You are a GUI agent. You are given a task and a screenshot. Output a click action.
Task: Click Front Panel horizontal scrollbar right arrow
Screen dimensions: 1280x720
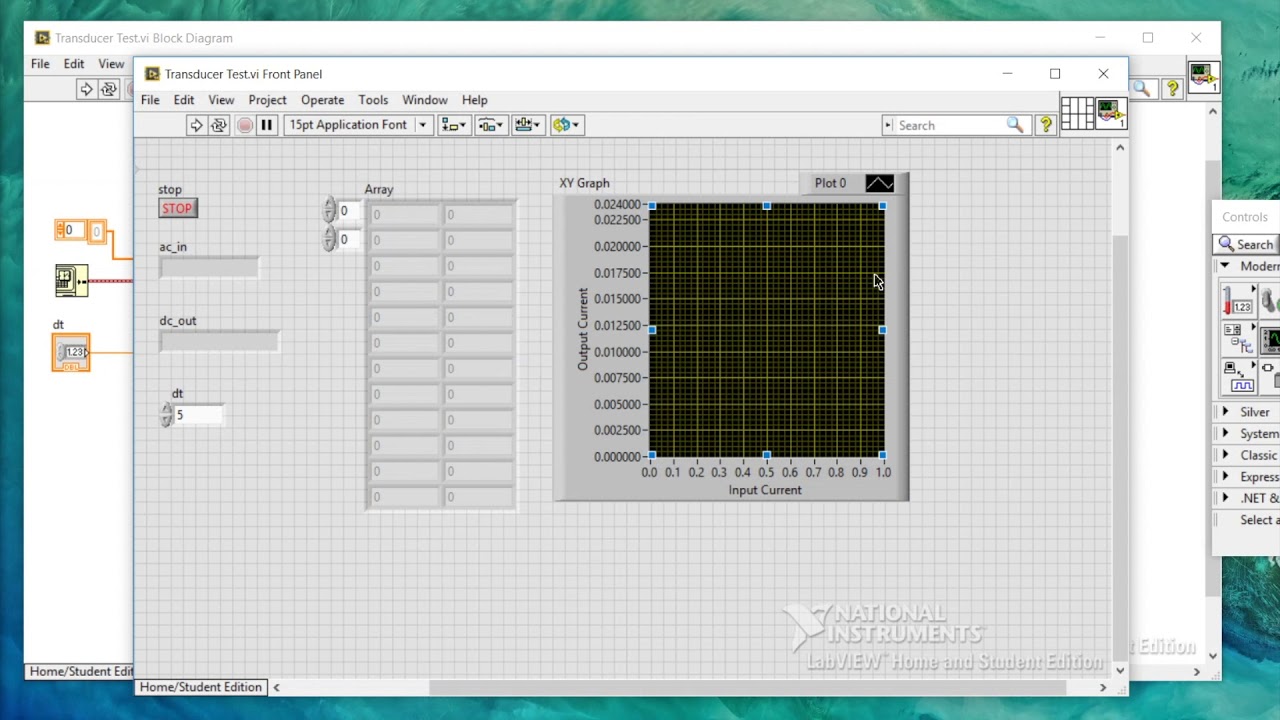tap(1103, 687)
